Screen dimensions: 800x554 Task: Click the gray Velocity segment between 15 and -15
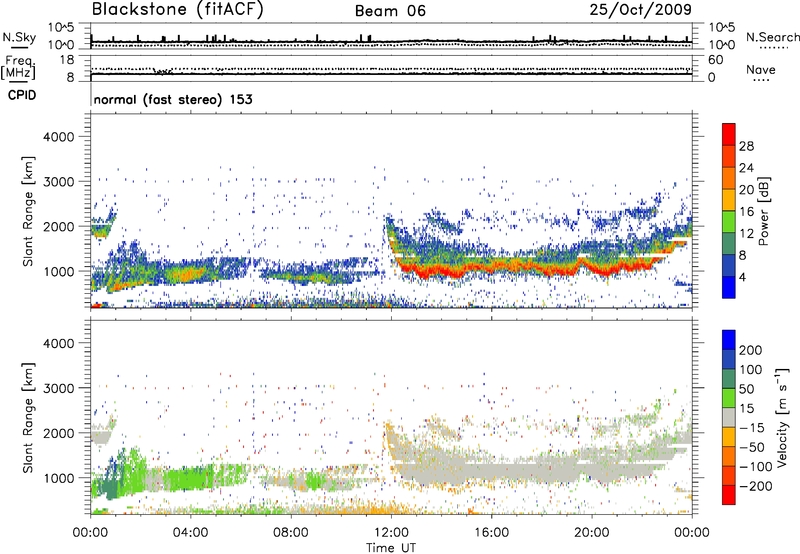[729, 417]
